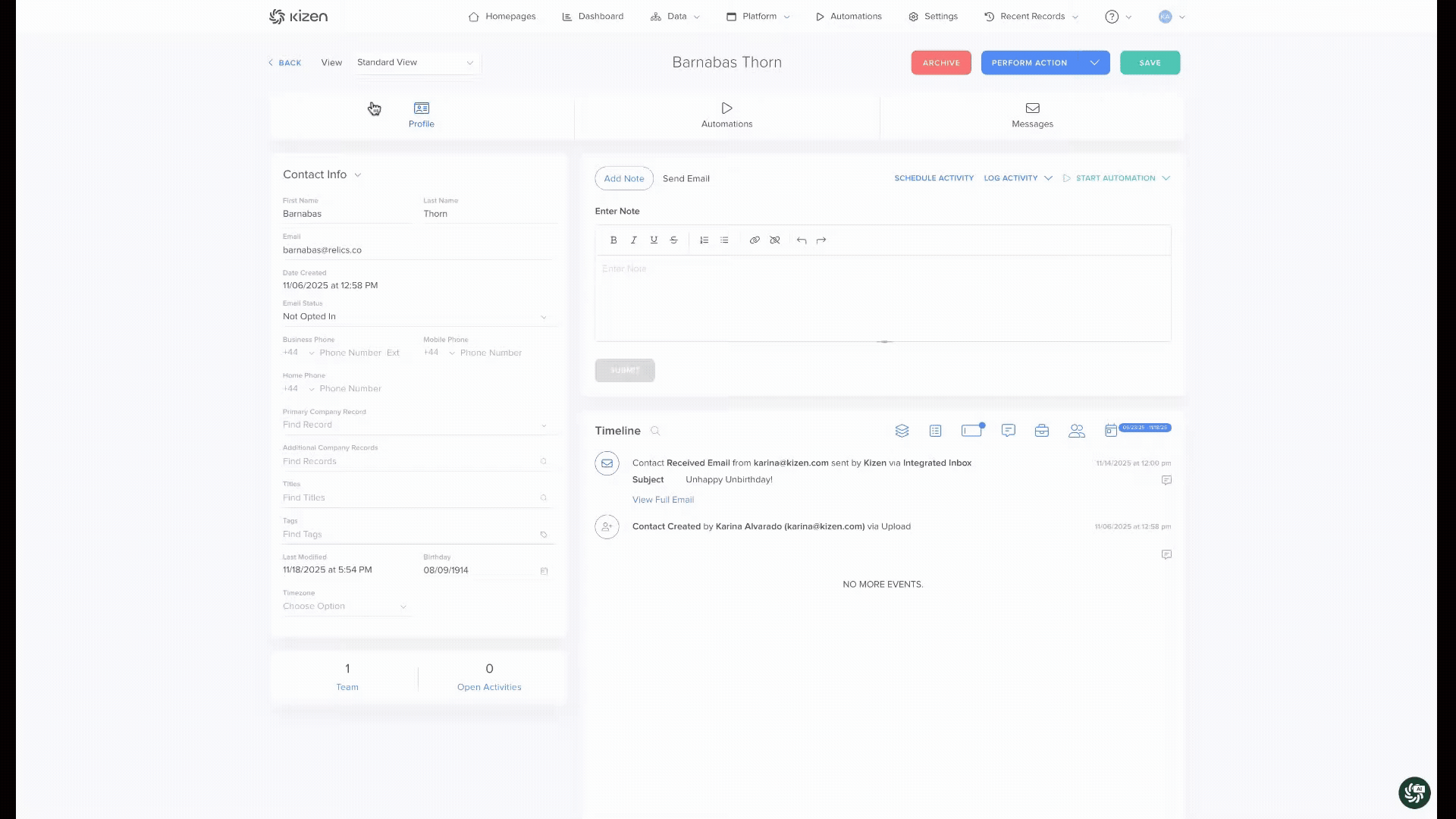Open the Messages tab
The image size is (1456, 819).
tap(1032, 115)
